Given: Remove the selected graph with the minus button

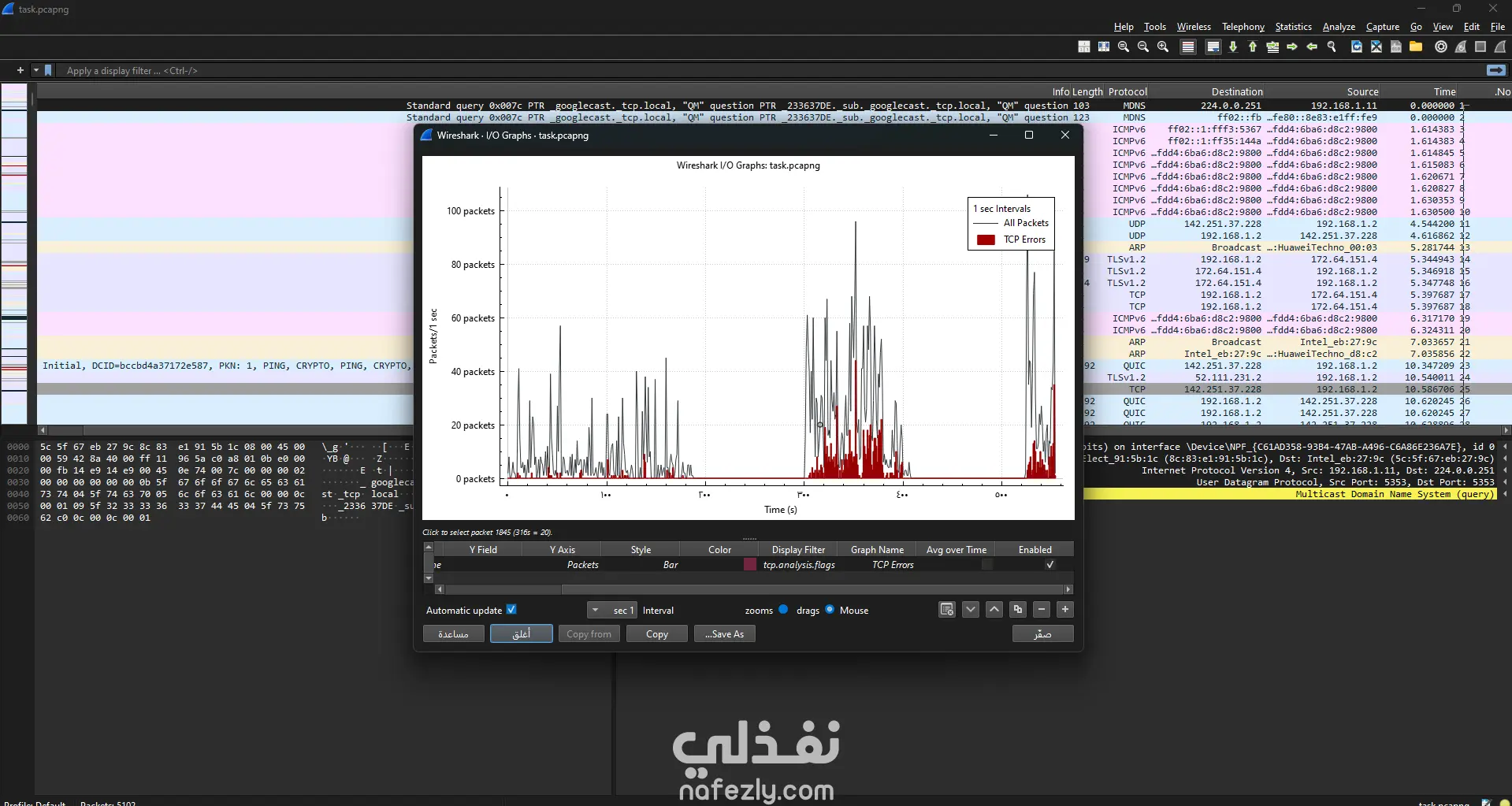Looking at the screenshot, I should [x=1042, y=610].
